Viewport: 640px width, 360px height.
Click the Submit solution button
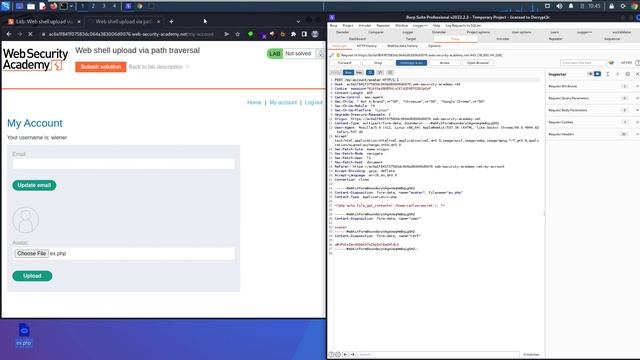click(101, 67)
